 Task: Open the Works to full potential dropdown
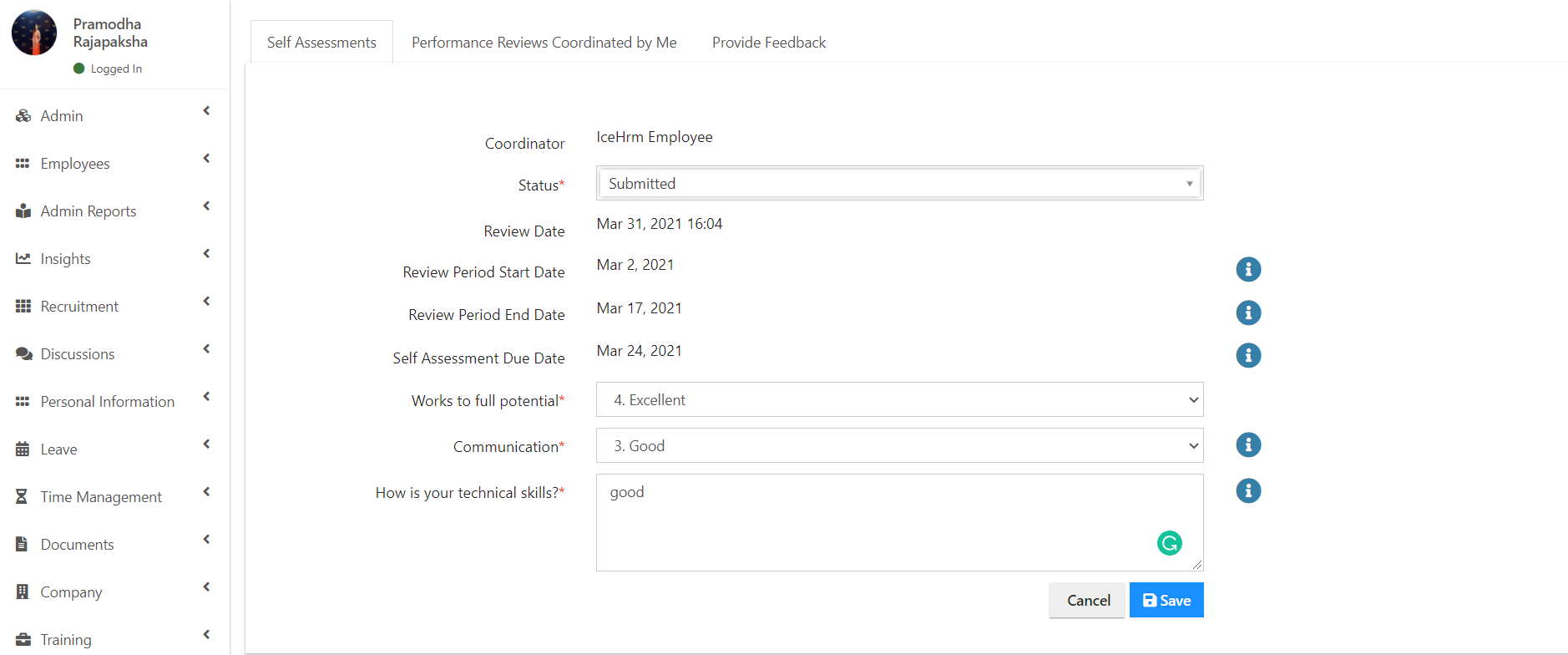click(900, 399)
